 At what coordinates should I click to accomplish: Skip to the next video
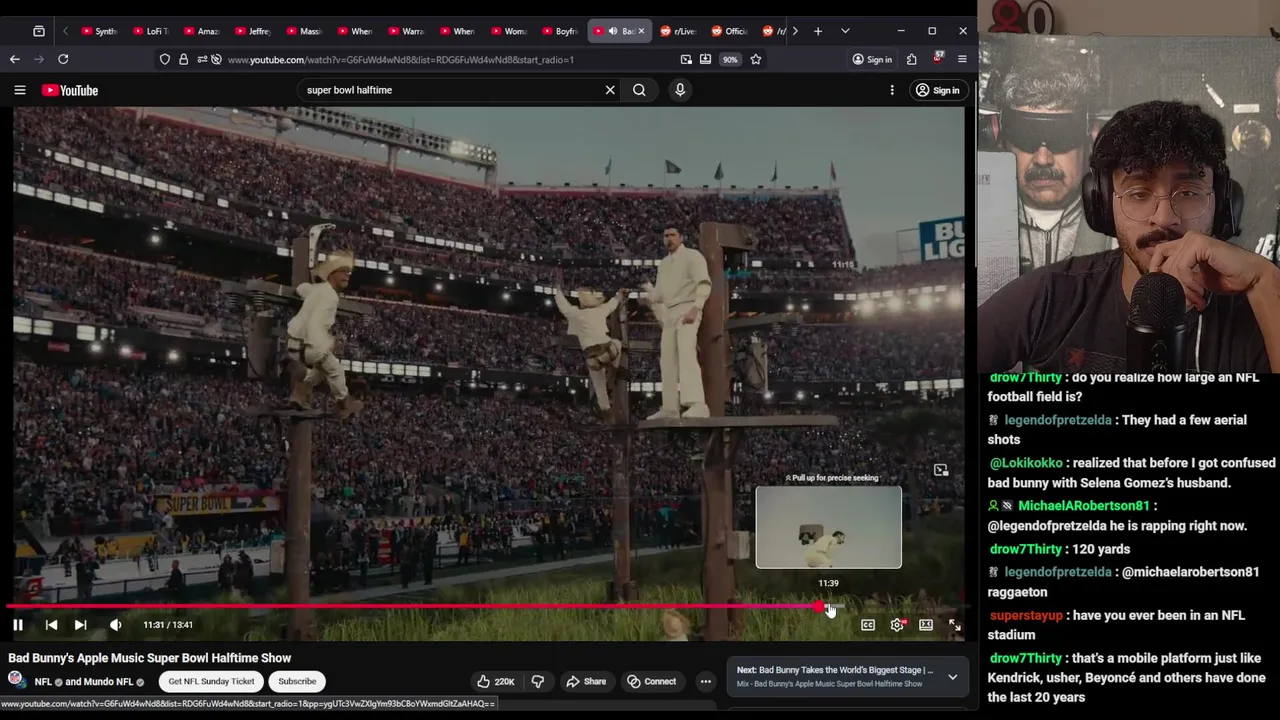tap(80, 625)
